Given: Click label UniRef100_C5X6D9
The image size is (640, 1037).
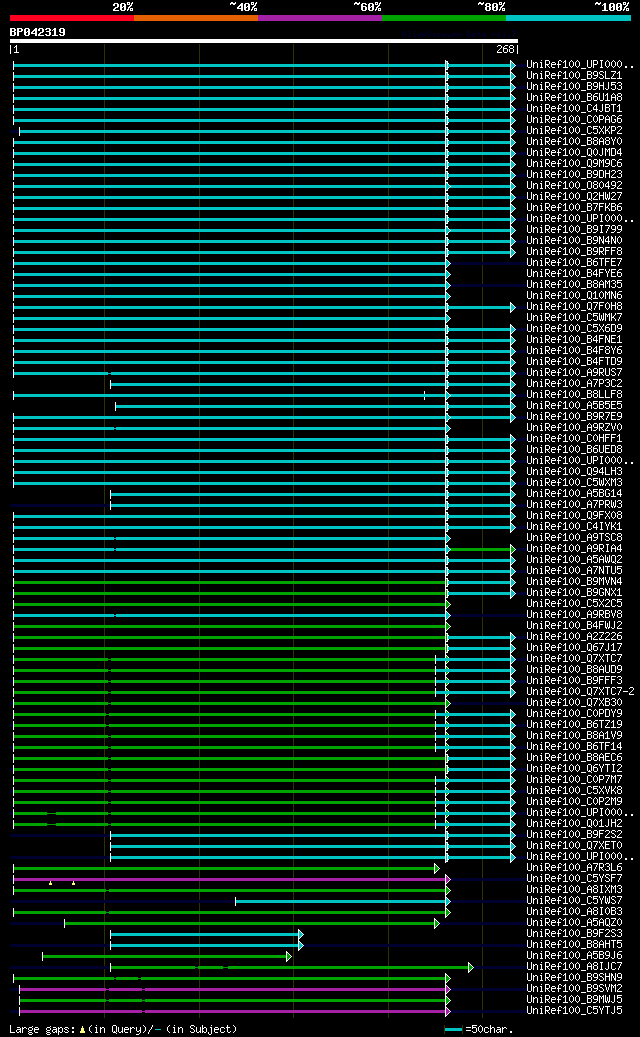Looking at the screenshot, I should [x=574, y=329].
